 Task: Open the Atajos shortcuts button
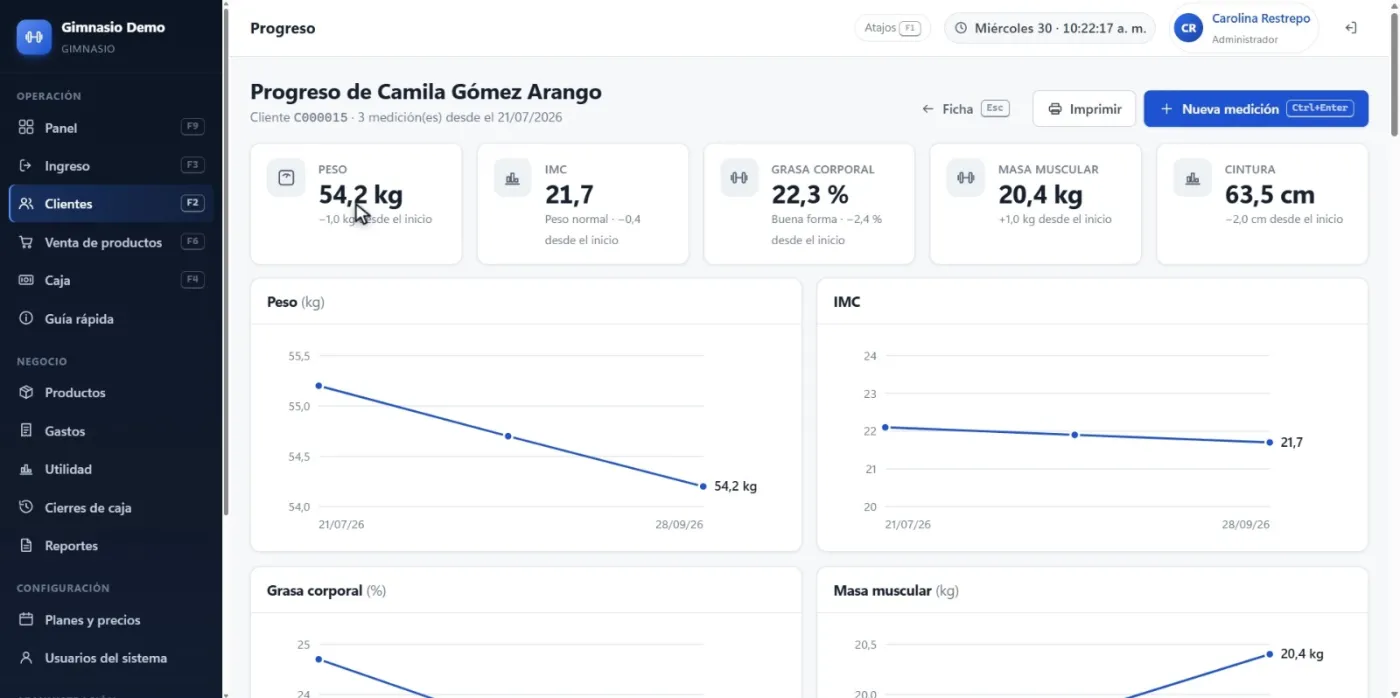[x=892, y=28]
